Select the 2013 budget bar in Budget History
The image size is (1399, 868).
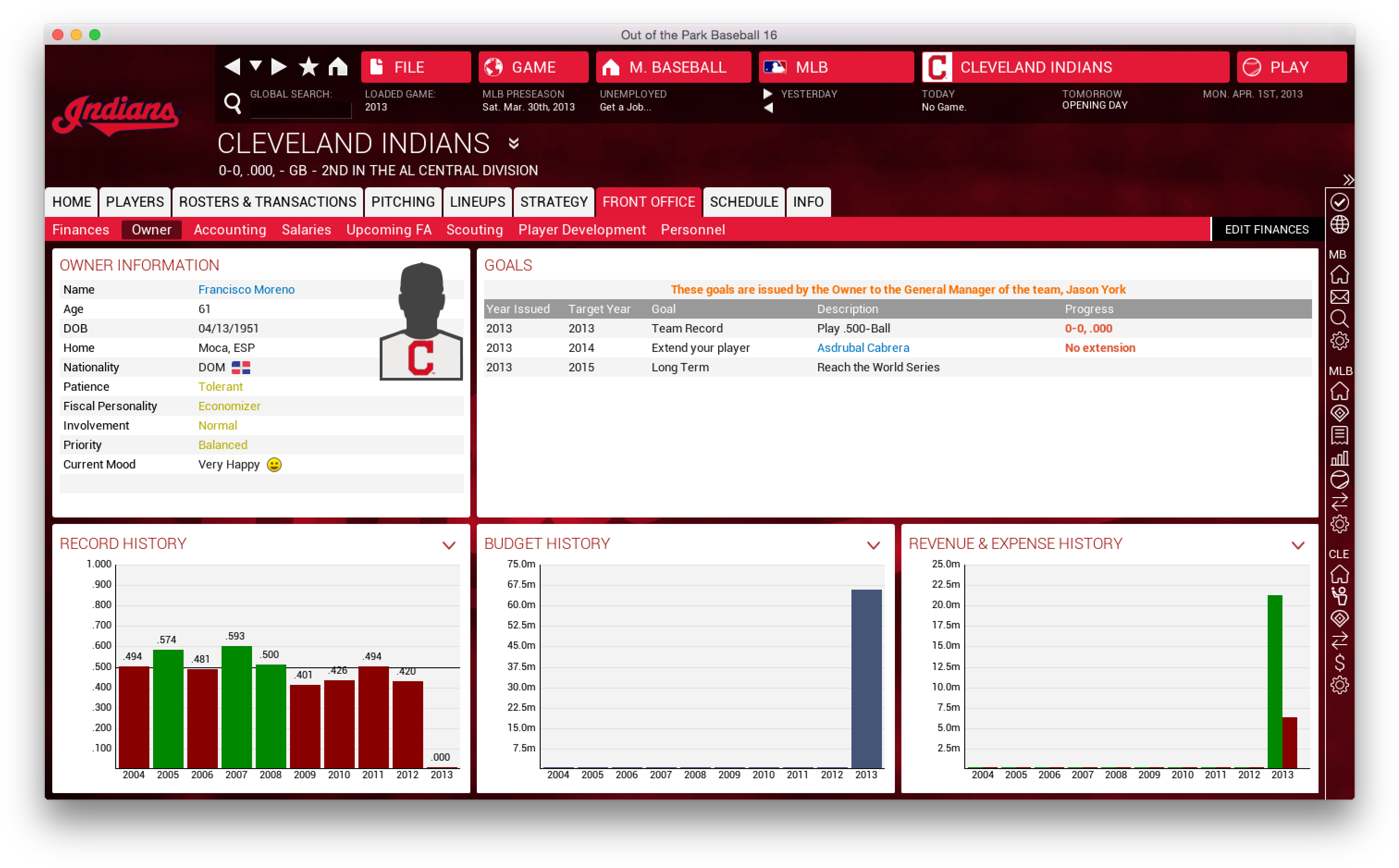coord(866,678)
